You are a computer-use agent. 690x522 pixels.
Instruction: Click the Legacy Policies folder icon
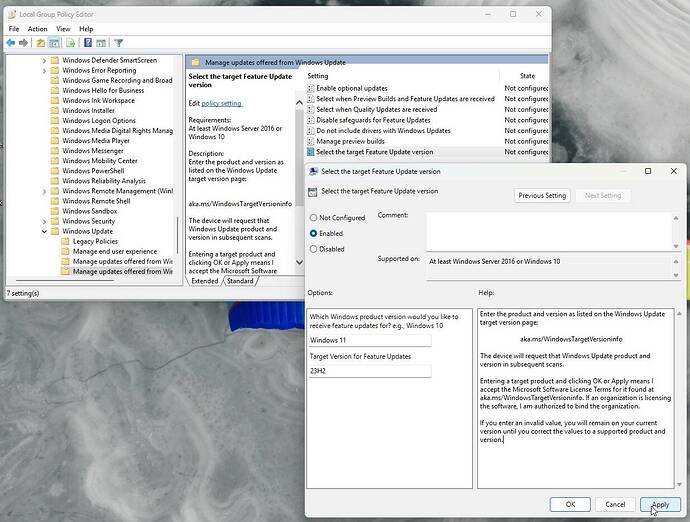coord(65,241)
